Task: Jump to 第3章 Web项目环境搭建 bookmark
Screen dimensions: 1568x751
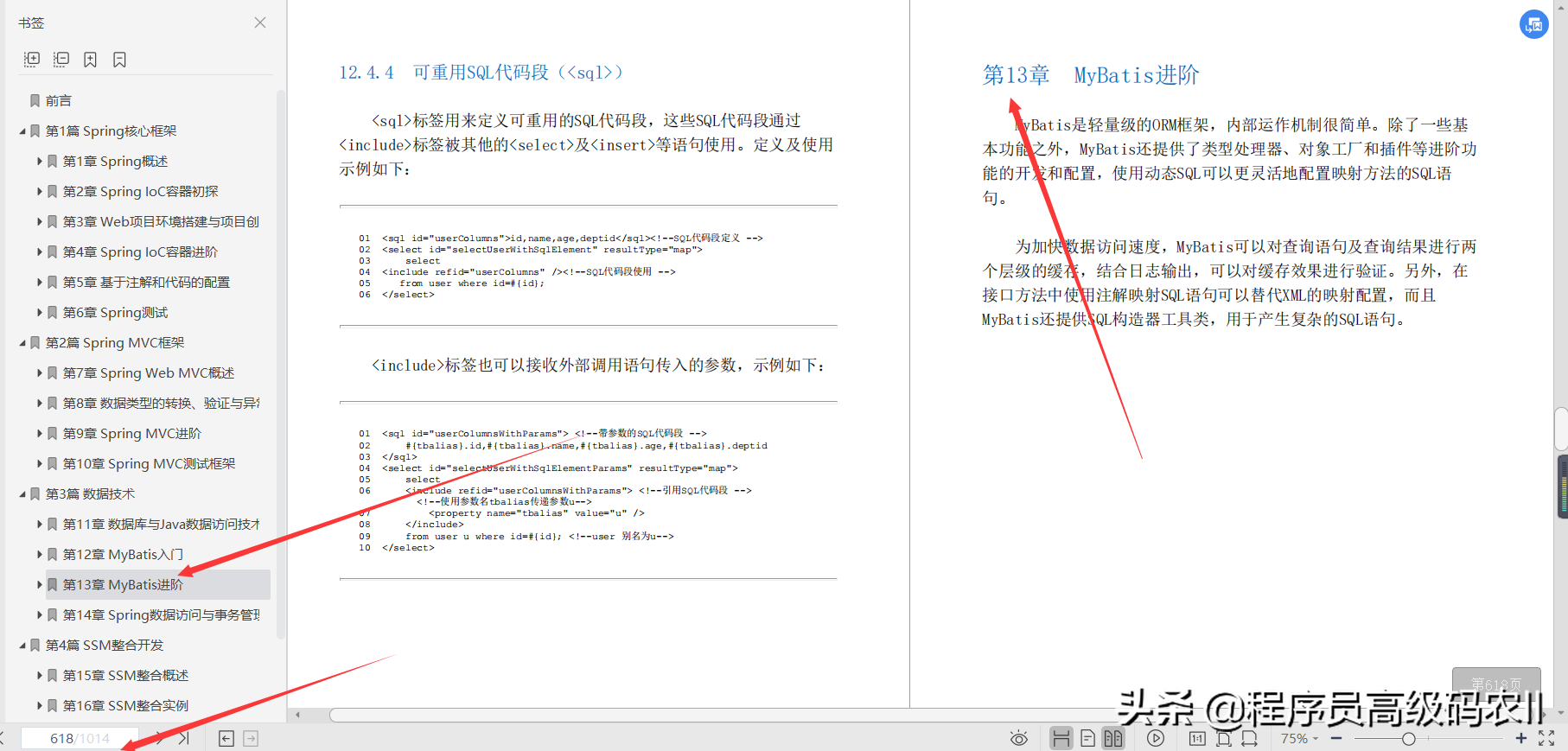Action: [161, 222]
